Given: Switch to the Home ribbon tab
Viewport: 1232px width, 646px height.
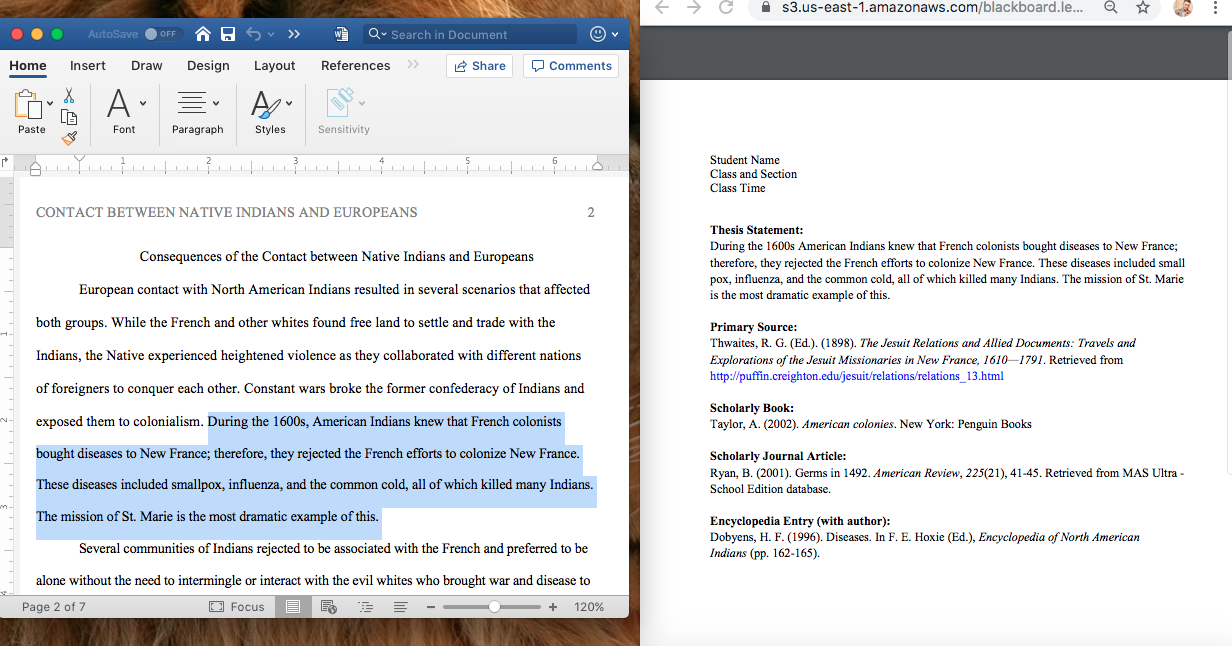Looking at the screenshot, I should (28, 66).
